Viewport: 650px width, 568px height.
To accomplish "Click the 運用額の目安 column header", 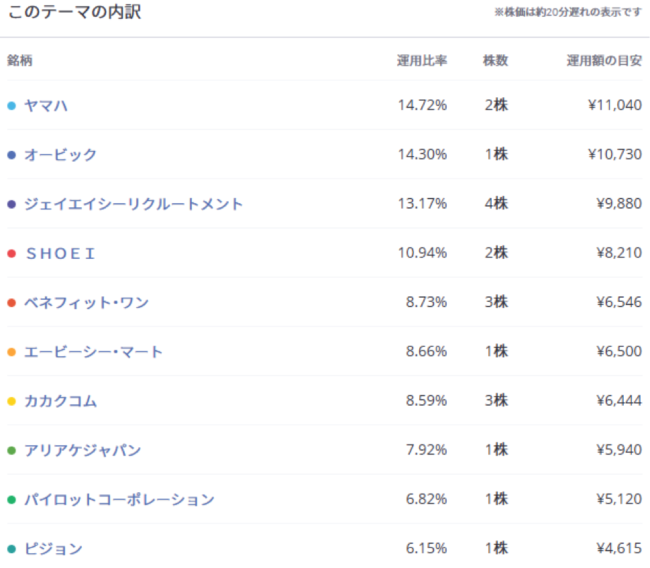I will coord(604,60).
